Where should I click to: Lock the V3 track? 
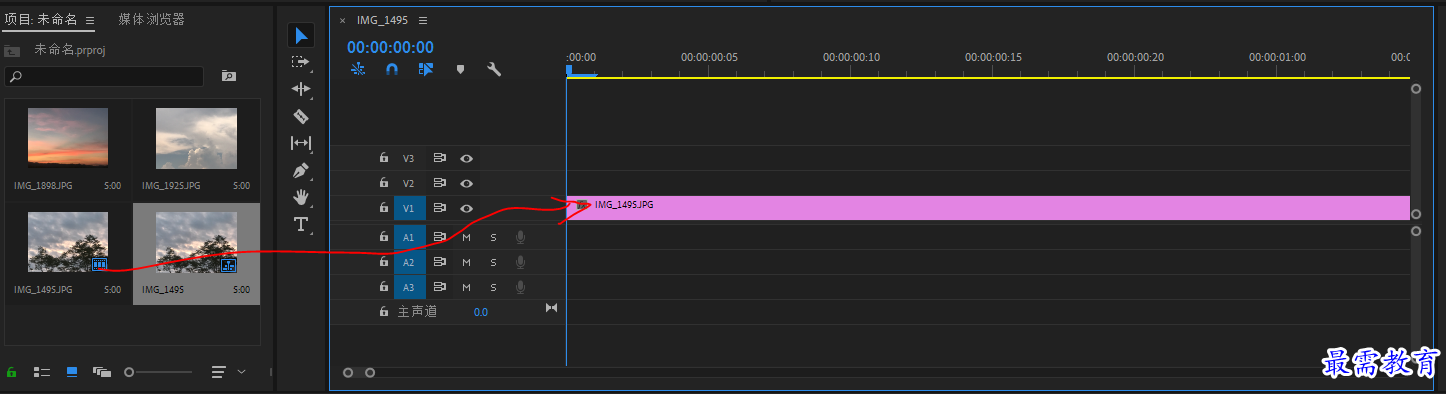pyautogui.click(x=383, y=158)
